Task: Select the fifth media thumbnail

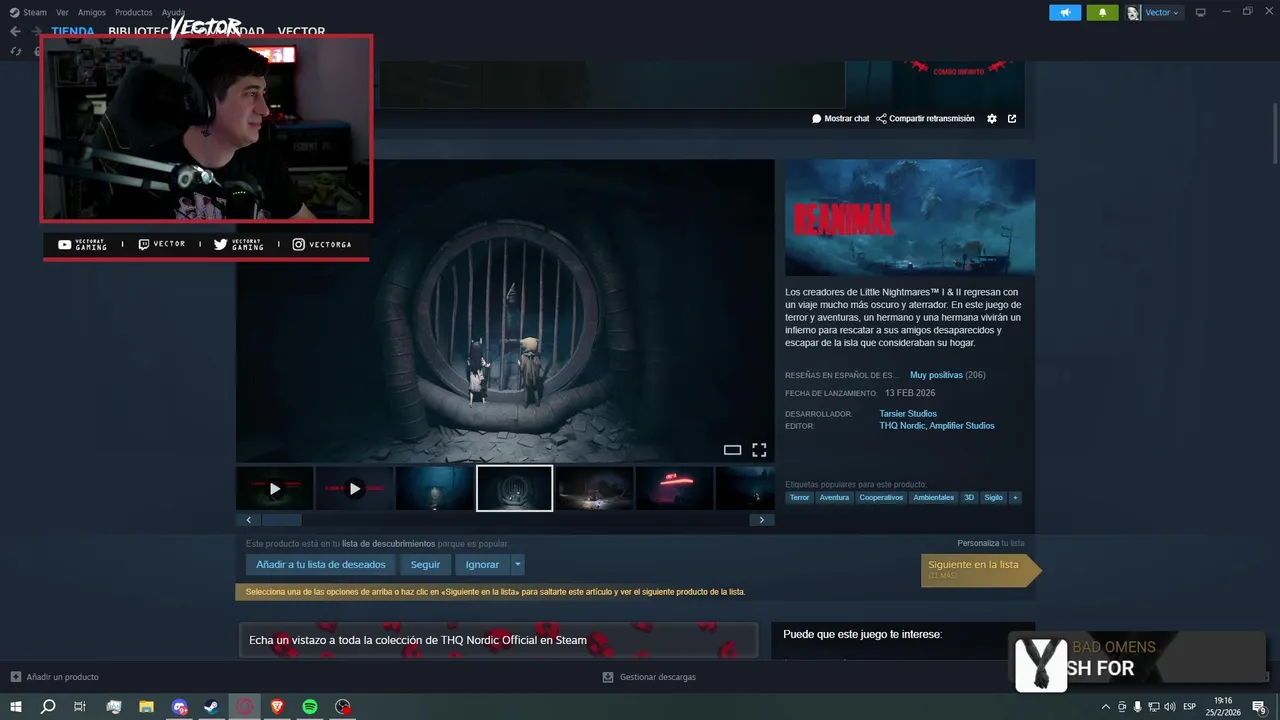Action: click(x=594, y=489)
